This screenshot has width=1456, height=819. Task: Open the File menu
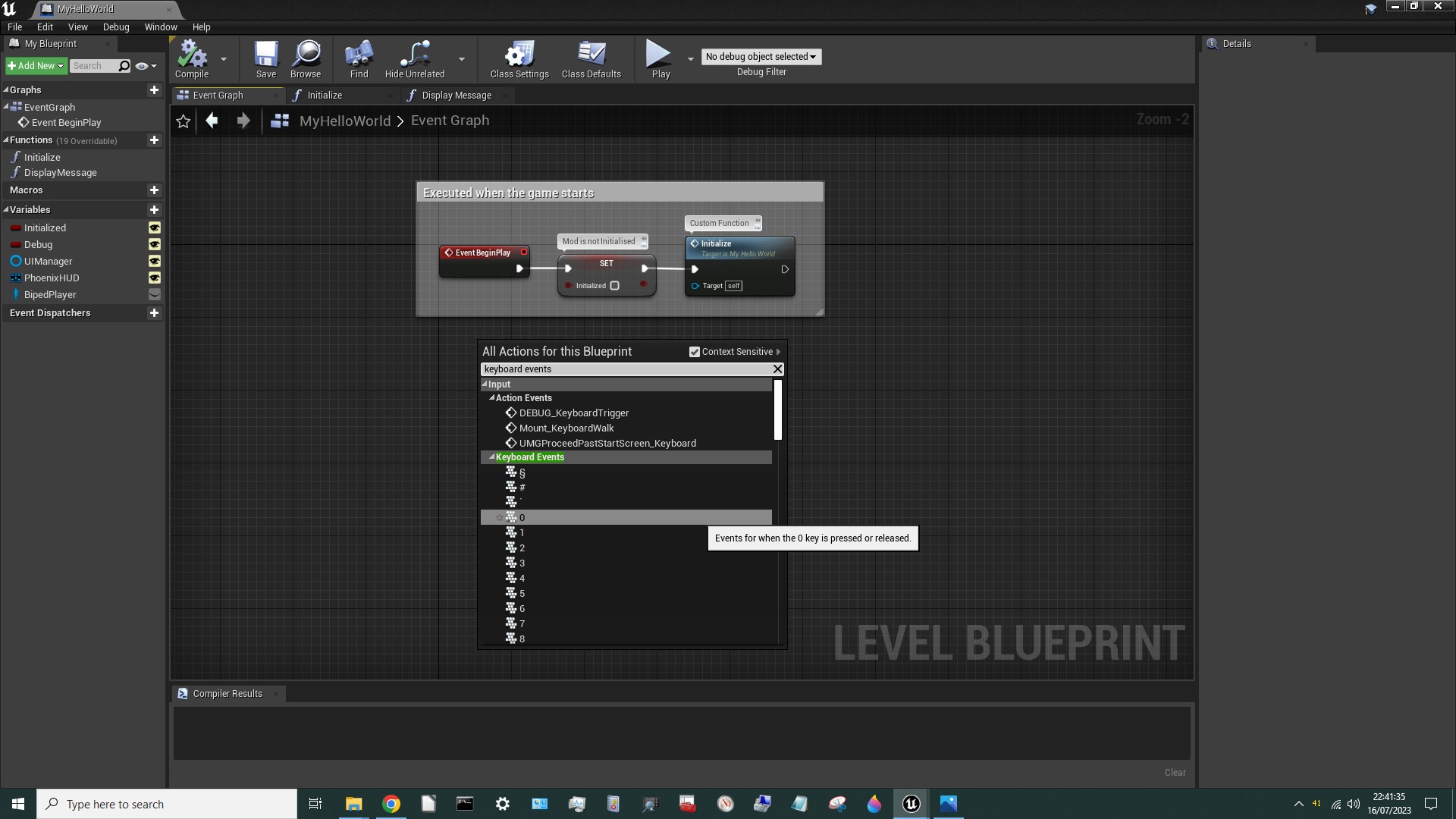point(14,27)
